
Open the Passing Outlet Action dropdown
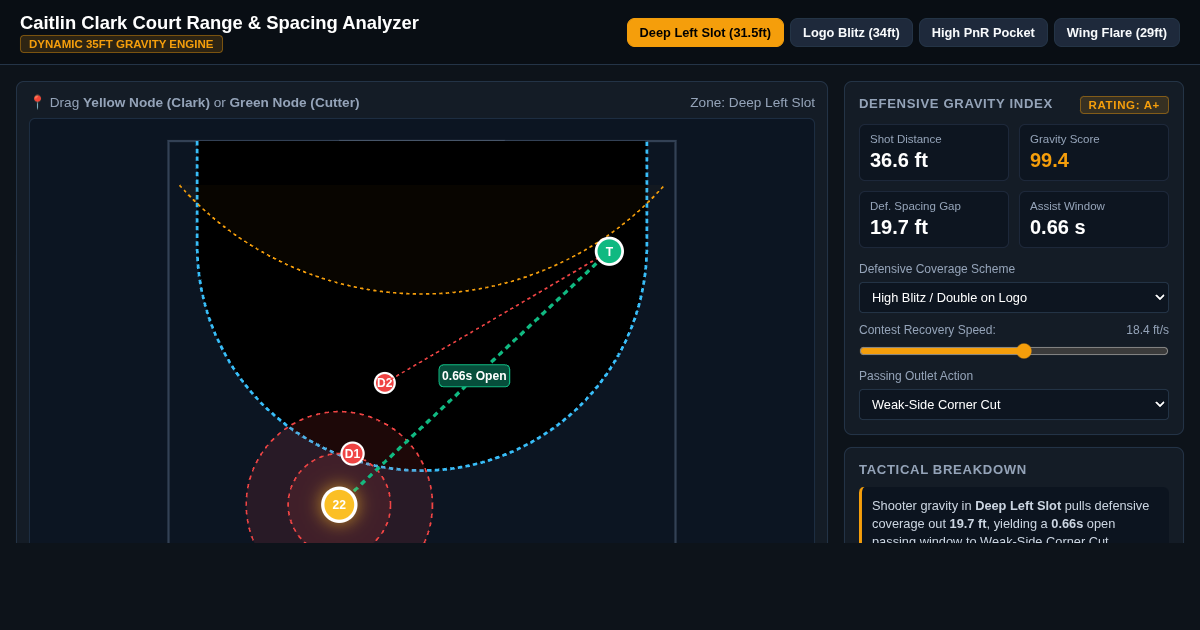coord(1014,404)
